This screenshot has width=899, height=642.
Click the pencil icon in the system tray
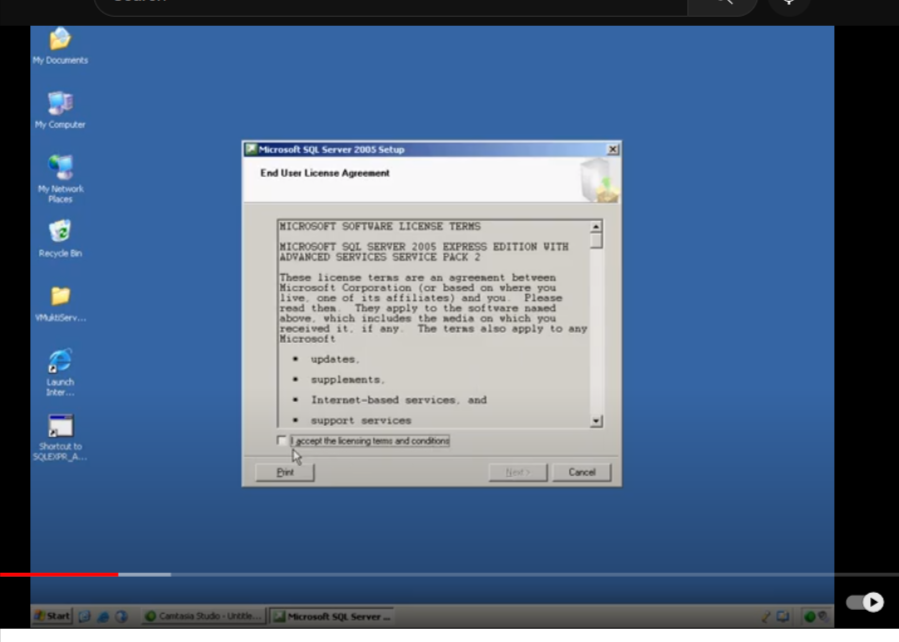[766, 617]
